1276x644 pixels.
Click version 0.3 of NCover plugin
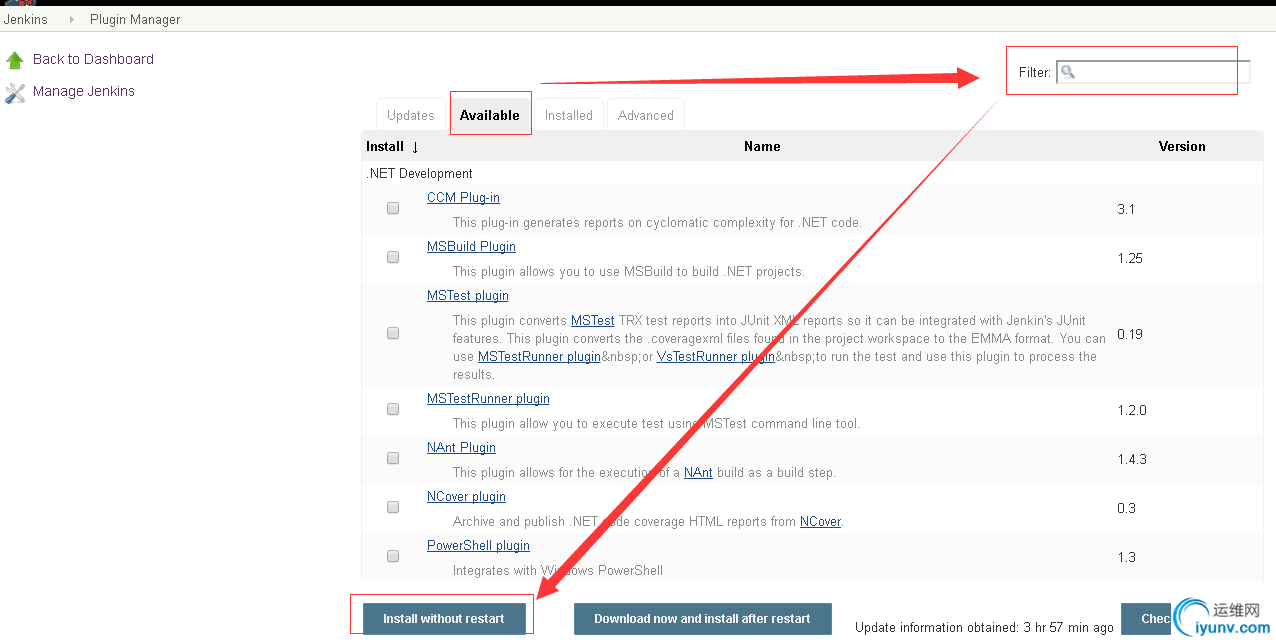(x=1127, y=508)
